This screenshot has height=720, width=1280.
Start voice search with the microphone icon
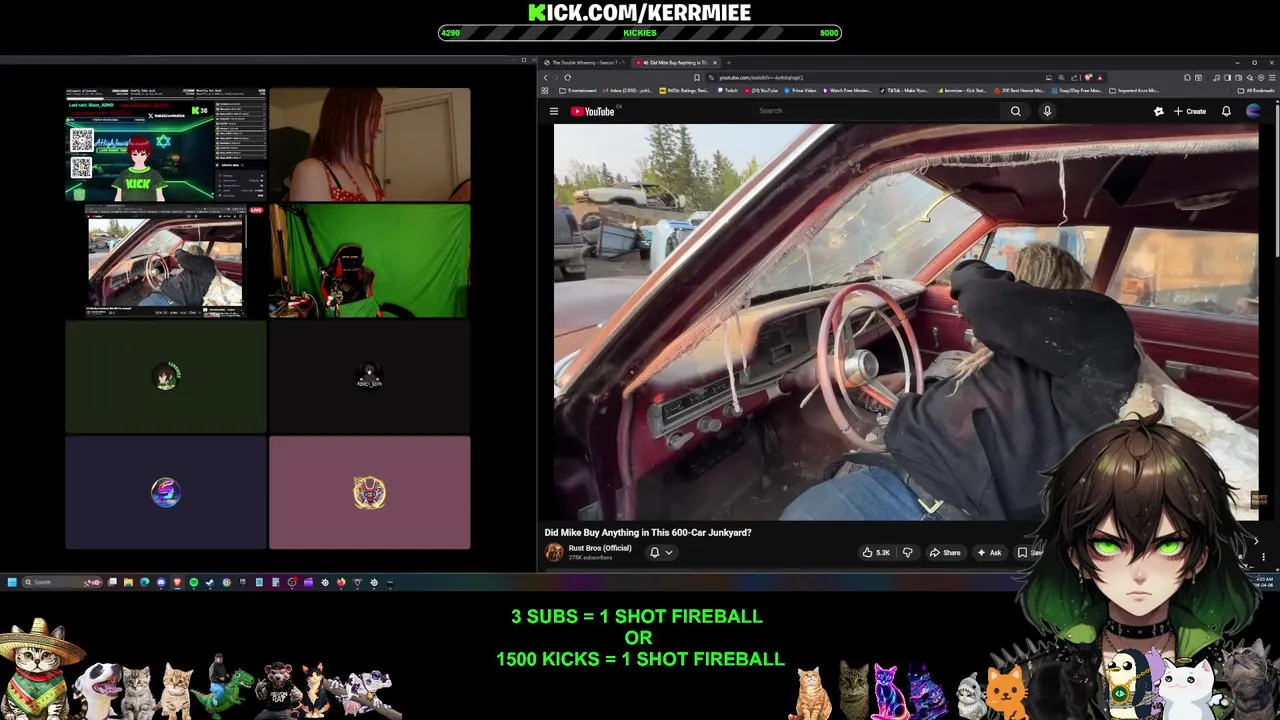[x=1047, y=111]
